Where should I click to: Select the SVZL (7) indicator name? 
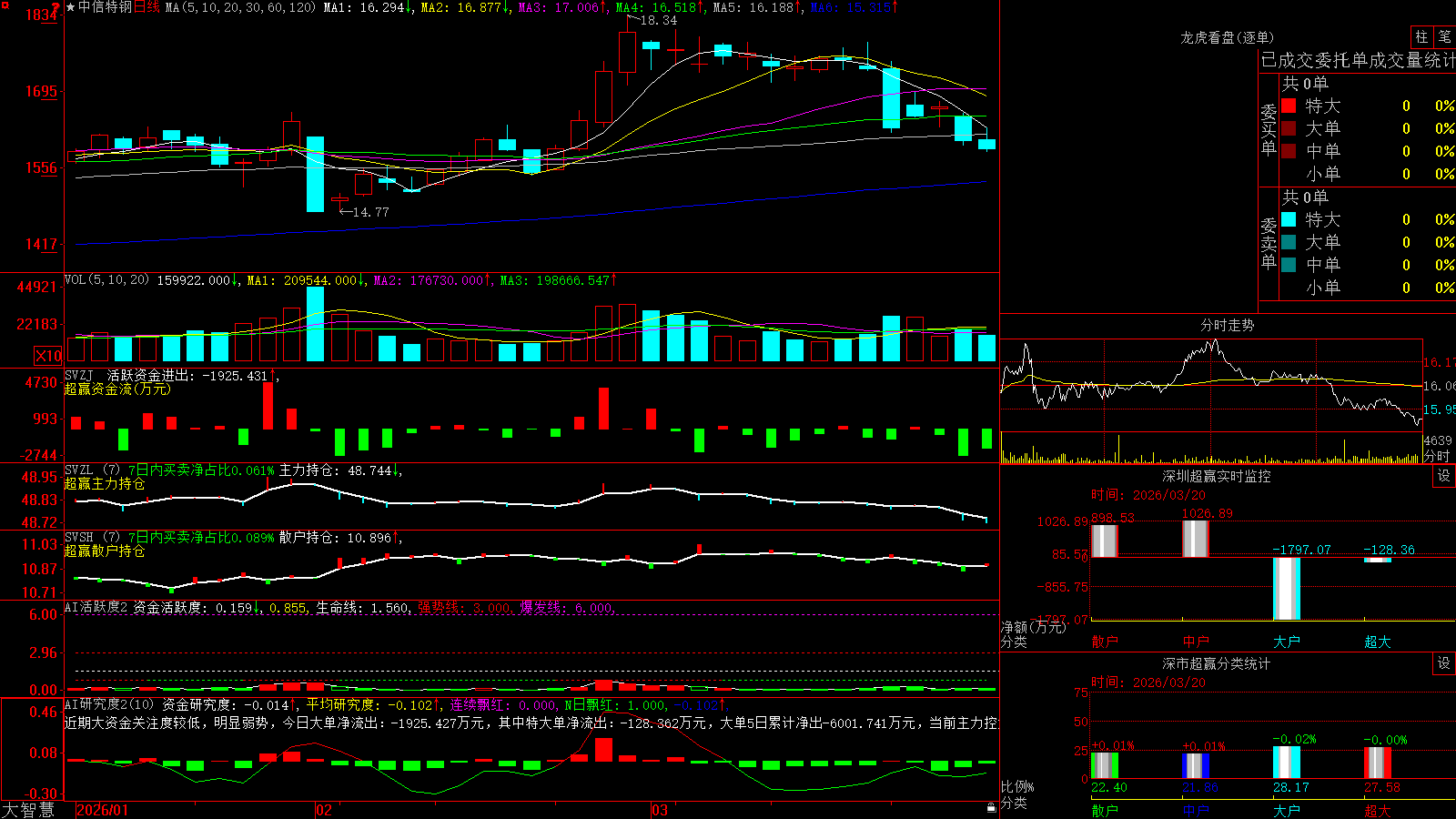(x=92, y=470)
